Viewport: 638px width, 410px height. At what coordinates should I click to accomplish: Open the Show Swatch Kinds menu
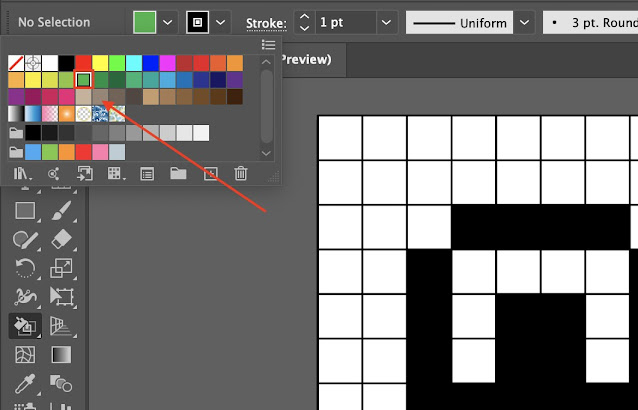116,174
